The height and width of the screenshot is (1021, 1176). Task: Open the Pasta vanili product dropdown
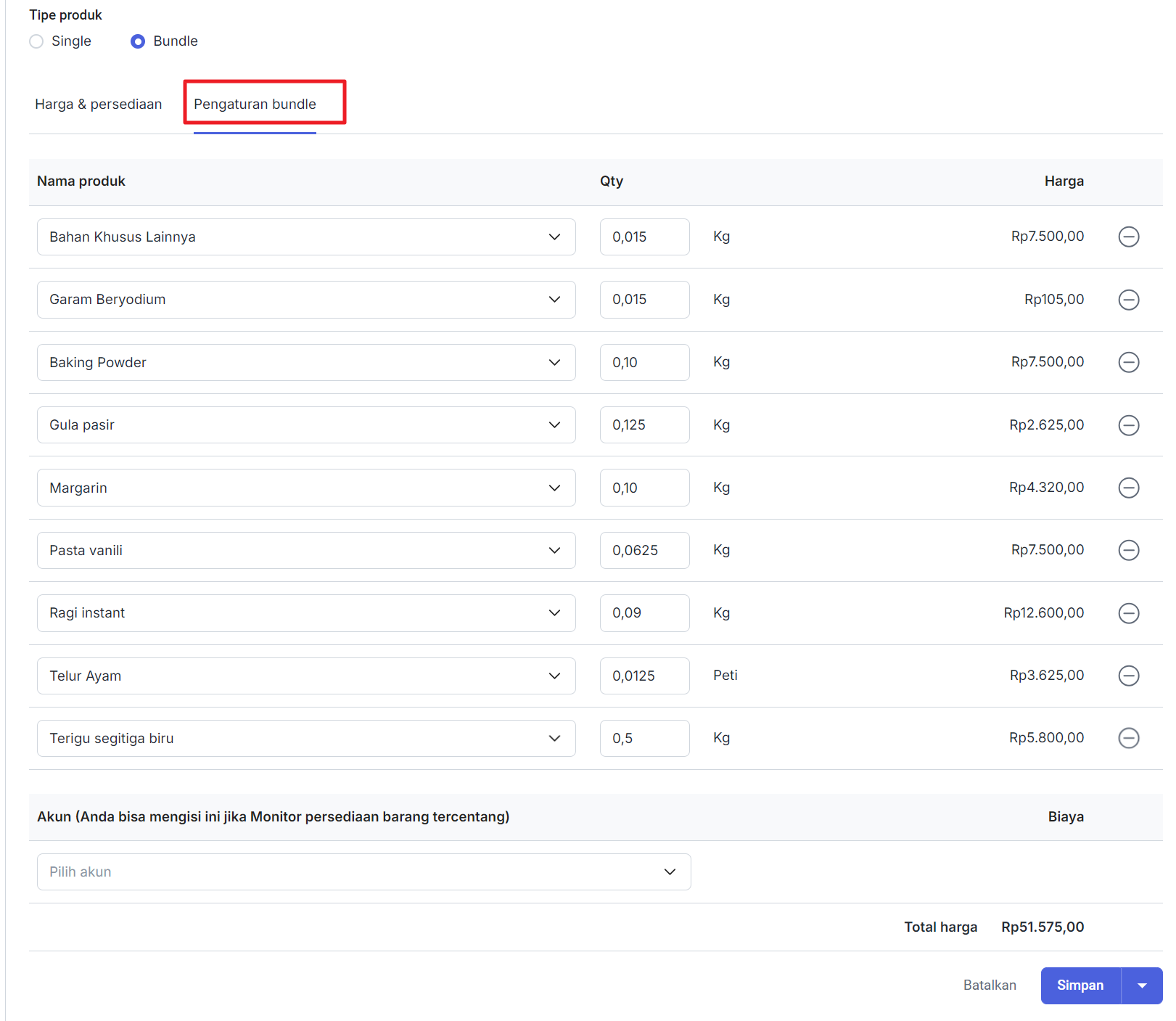306,550
